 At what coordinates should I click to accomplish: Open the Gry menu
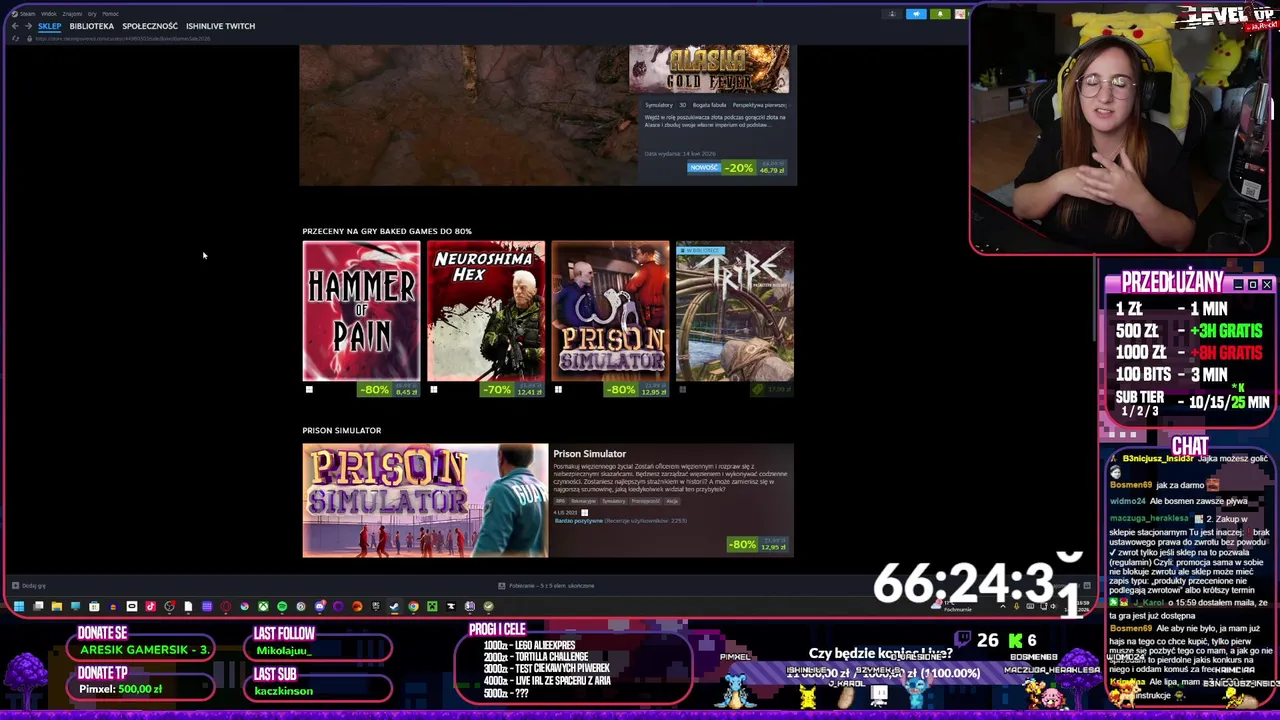click(x=92, y=14)
